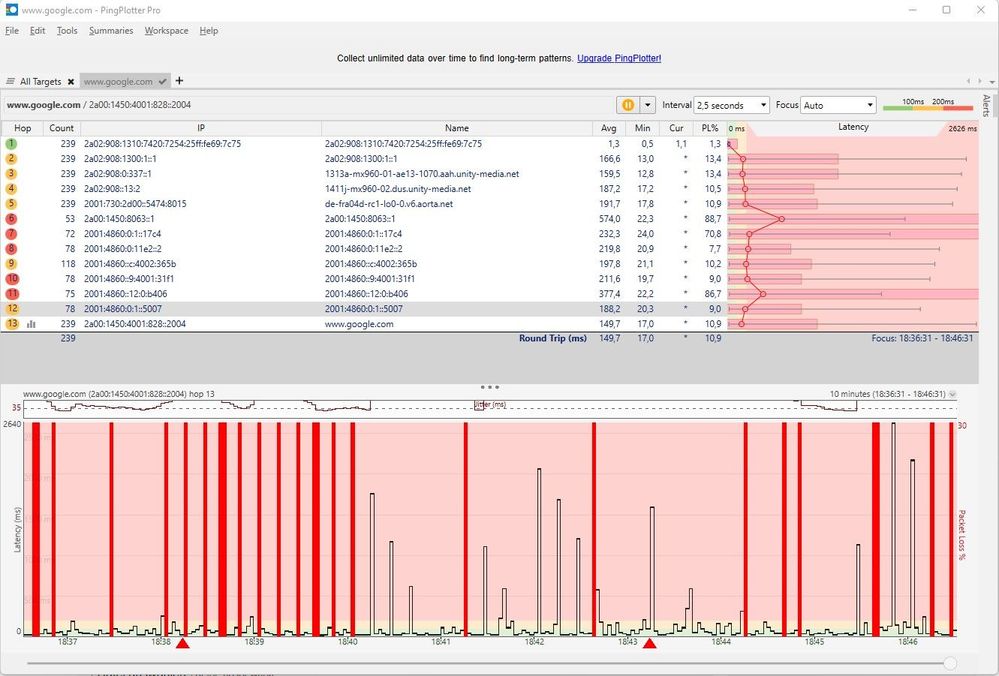Click the checkmark icon on www.google.com tab
The height and width of the screenshot is (676, 999).
pos(162,82)
